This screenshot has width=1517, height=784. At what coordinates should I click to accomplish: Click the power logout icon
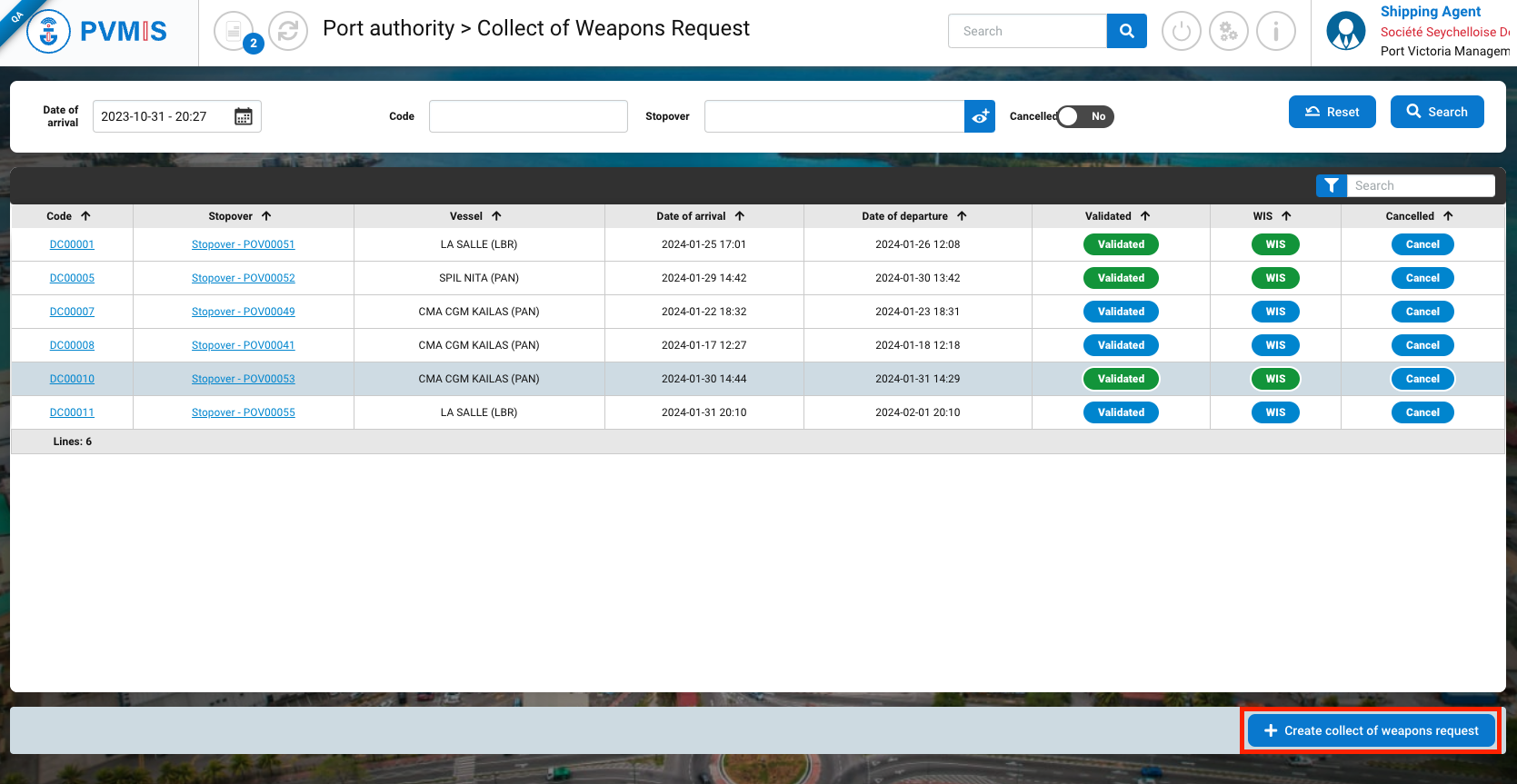[x=1181, y=32]
